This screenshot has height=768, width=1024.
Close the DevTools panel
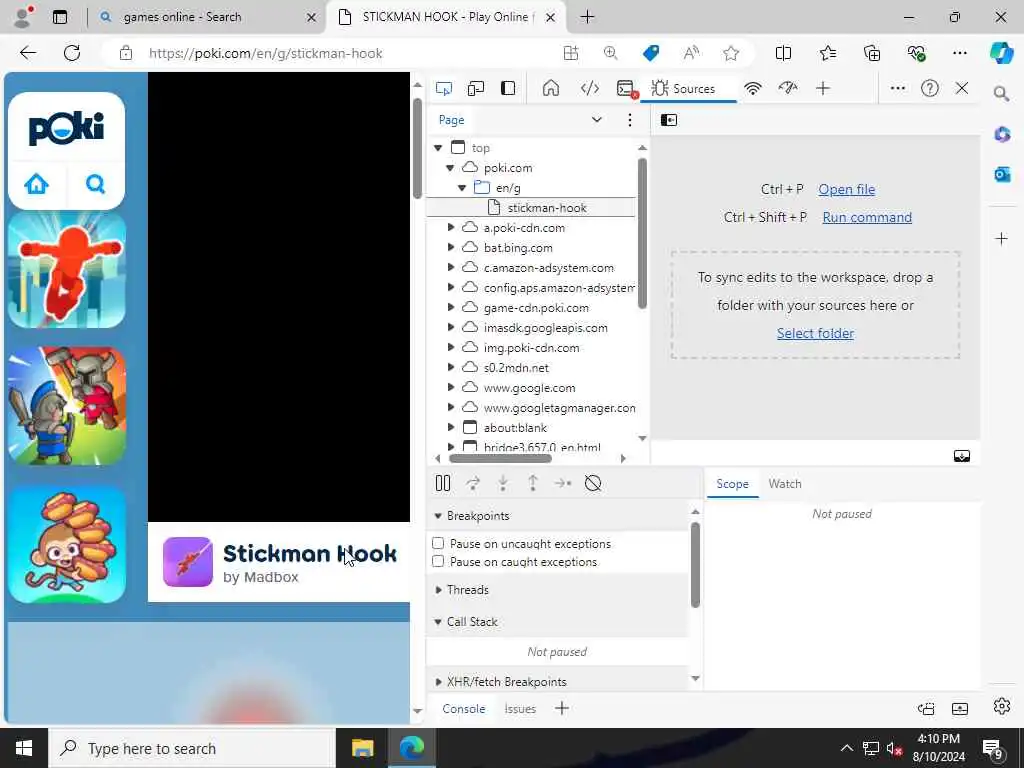click(x=962, y=88)
